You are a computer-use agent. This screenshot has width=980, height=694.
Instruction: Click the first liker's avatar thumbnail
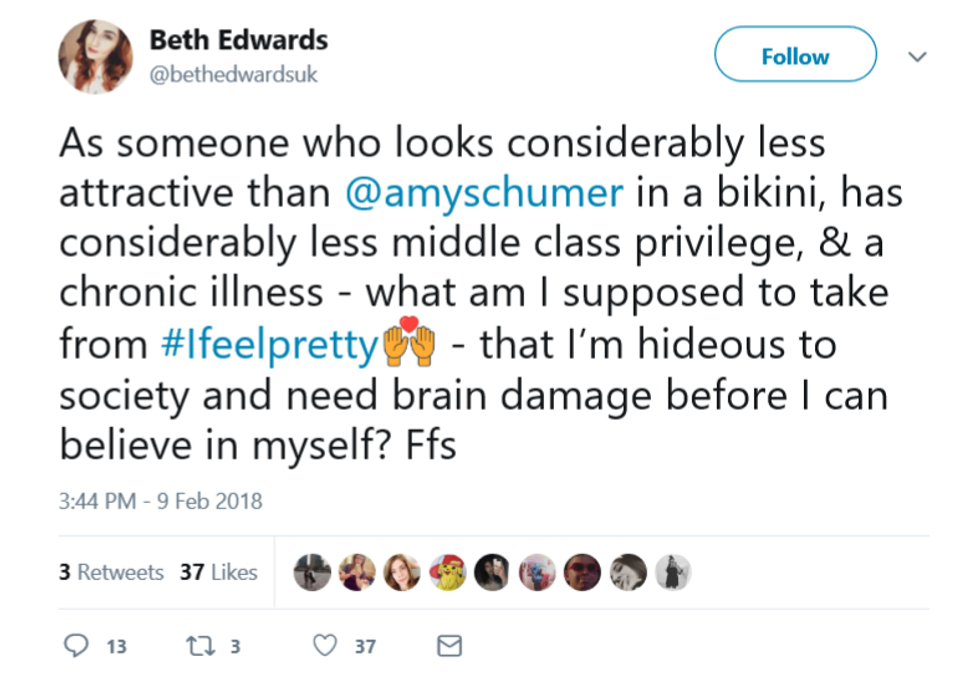pyautogui.click(x=313, y=572)
